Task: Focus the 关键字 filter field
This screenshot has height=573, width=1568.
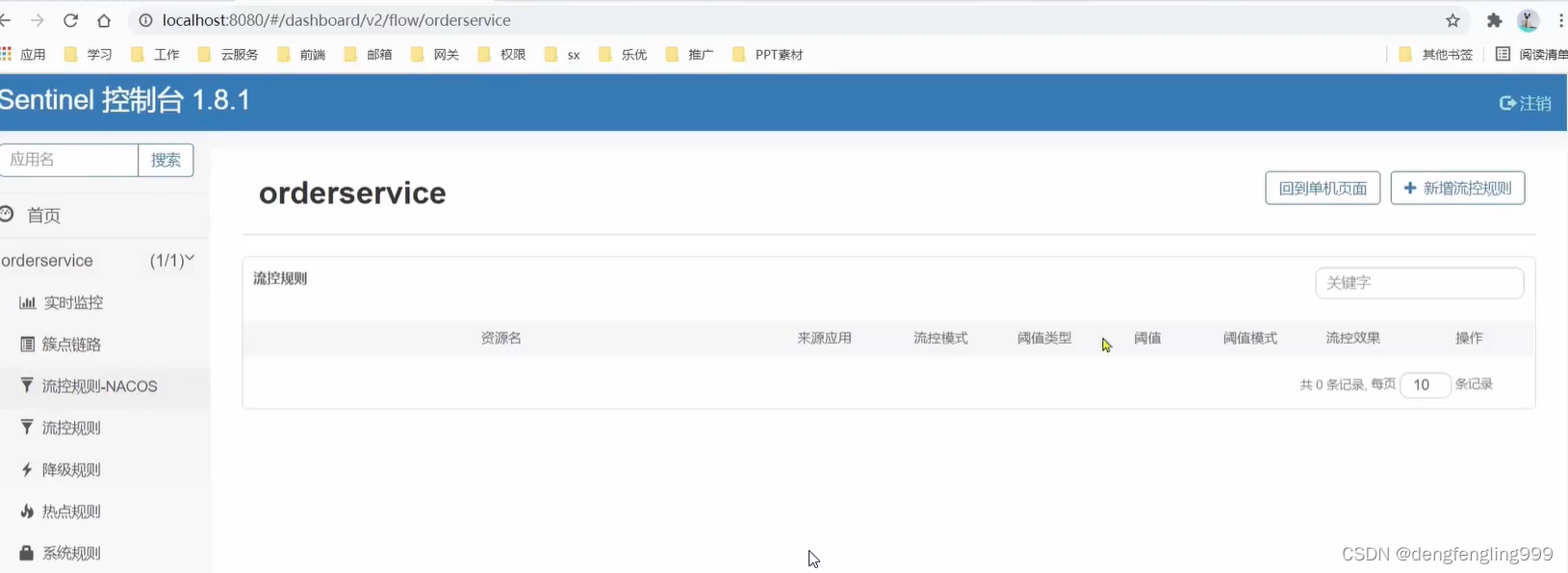Action: coord(1419,283)
